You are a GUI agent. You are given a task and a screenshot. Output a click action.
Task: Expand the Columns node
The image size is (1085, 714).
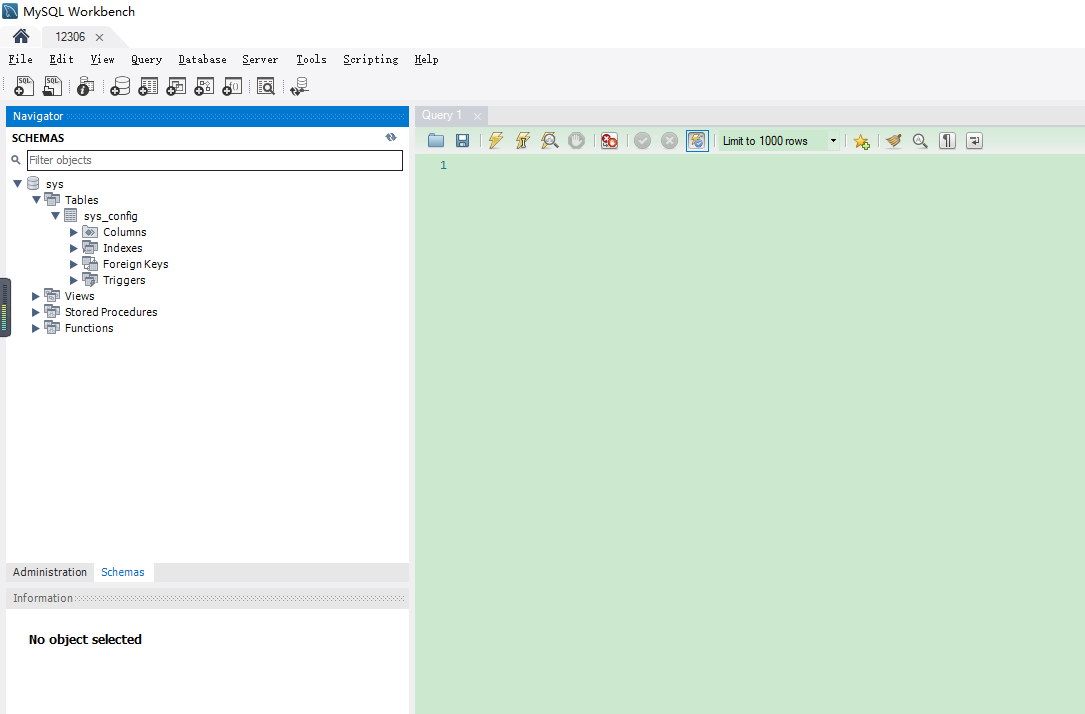point(73,232)
